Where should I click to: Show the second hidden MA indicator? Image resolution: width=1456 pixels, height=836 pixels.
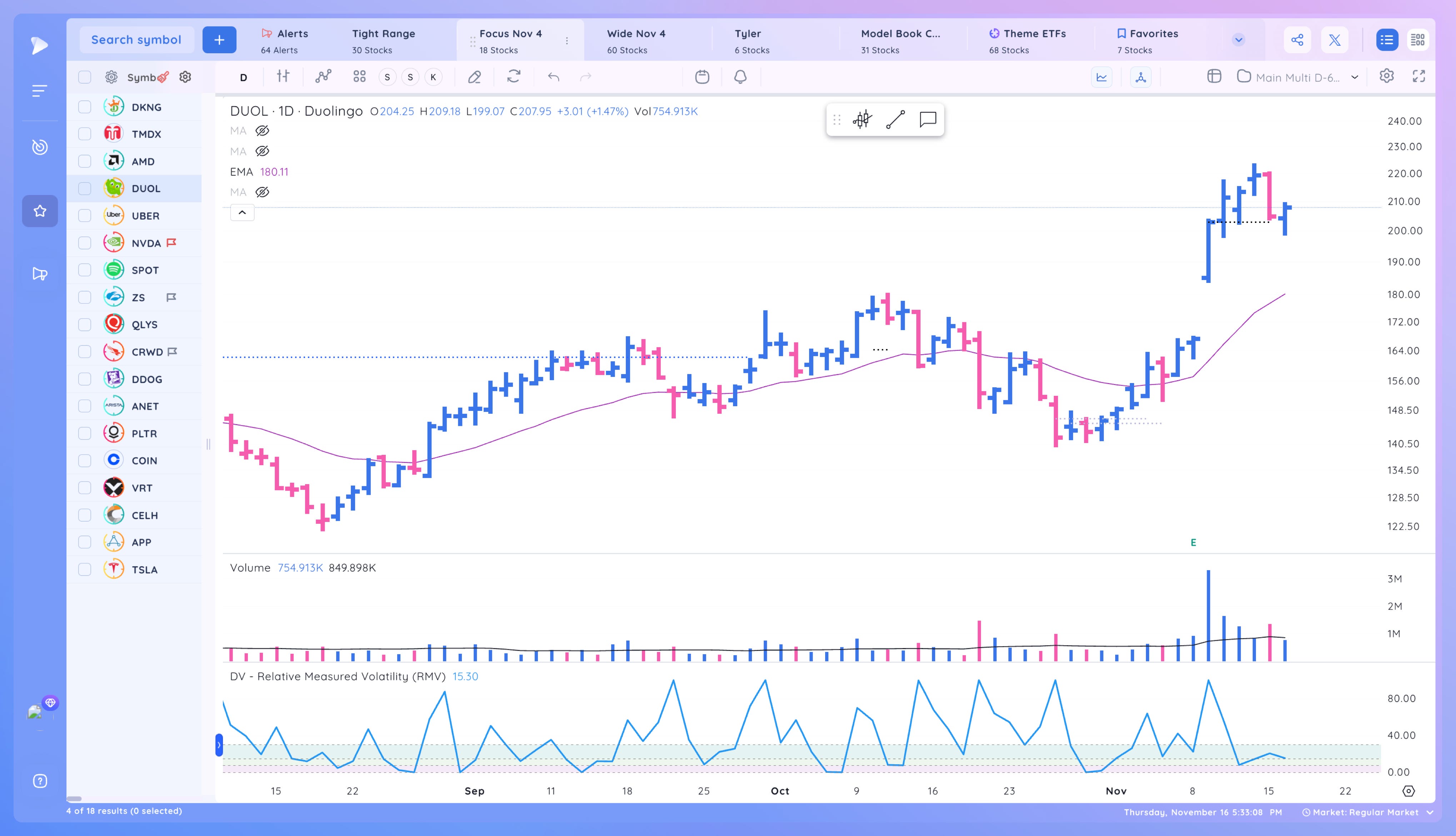pos(262,151)
